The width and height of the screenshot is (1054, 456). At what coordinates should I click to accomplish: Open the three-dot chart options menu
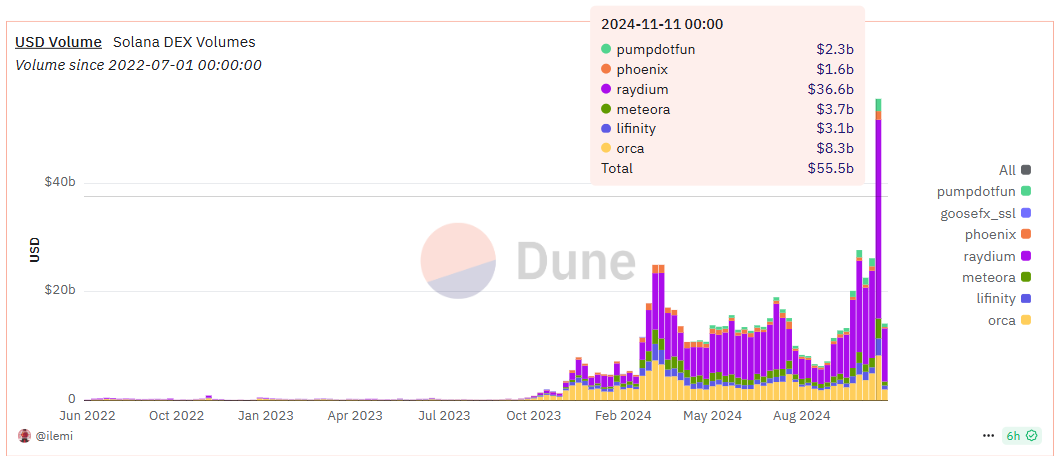click(987, 436)
